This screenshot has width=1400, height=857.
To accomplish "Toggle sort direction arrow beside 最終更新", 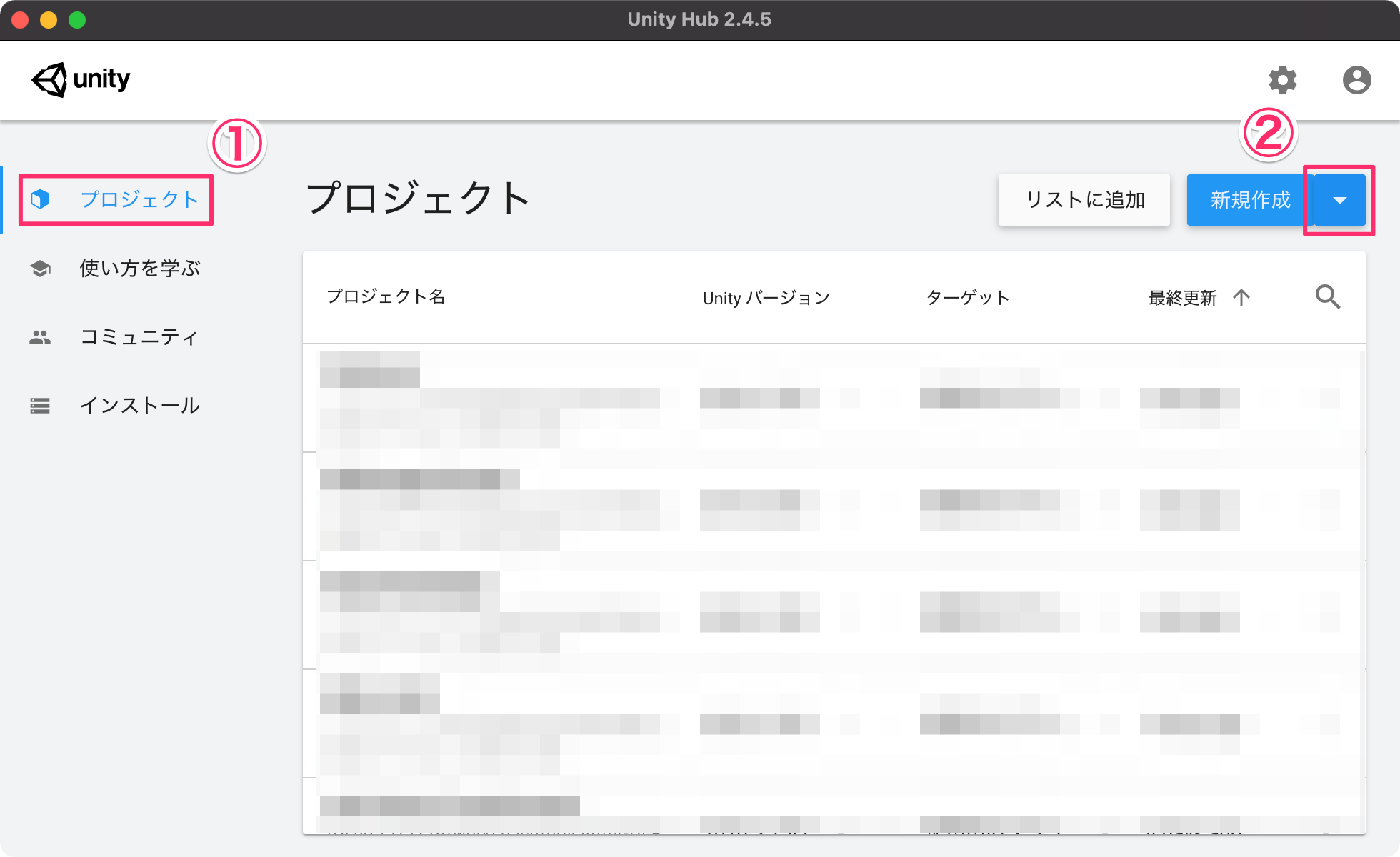I will pos(1241,297).
